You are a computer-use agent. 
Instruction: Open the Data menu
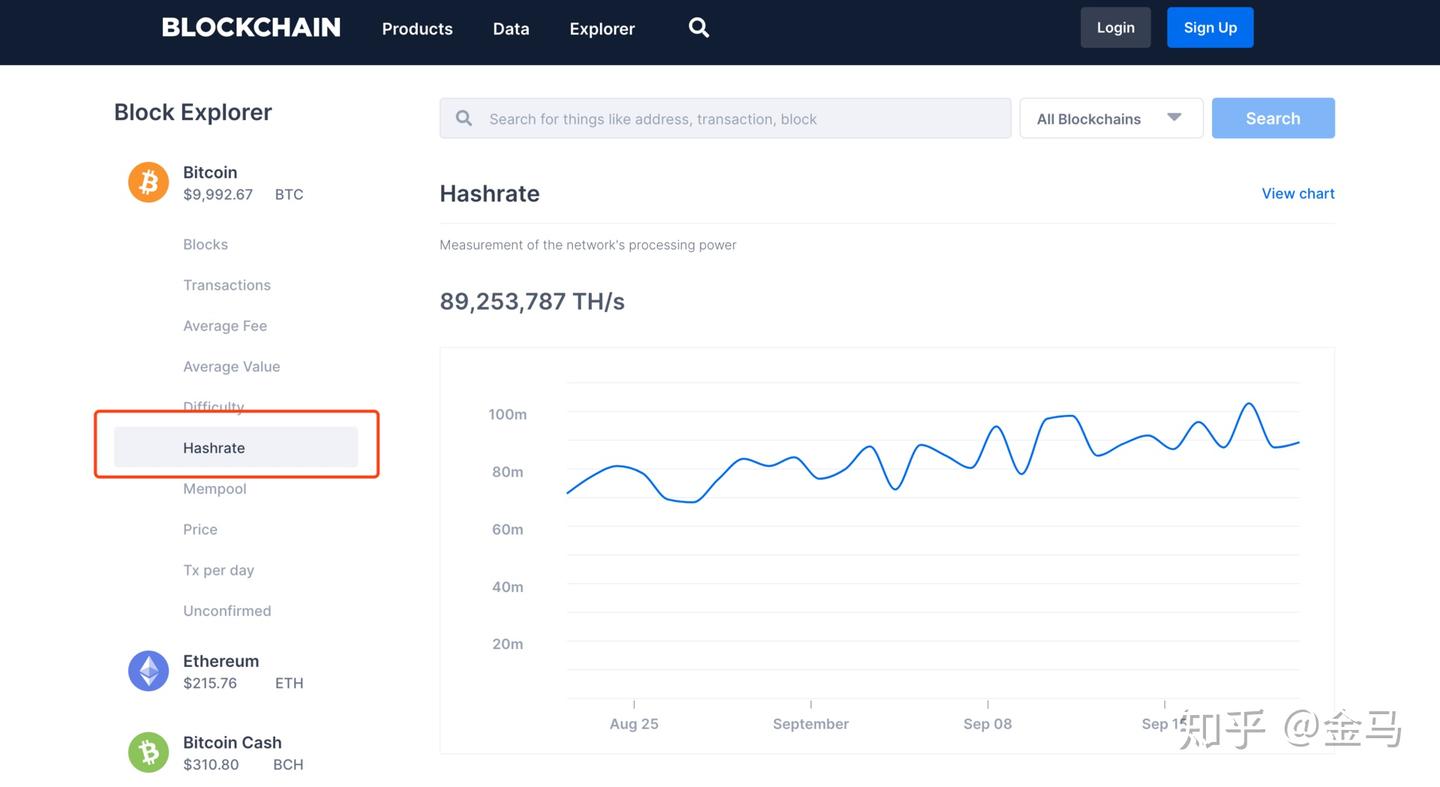coord(511,29)
